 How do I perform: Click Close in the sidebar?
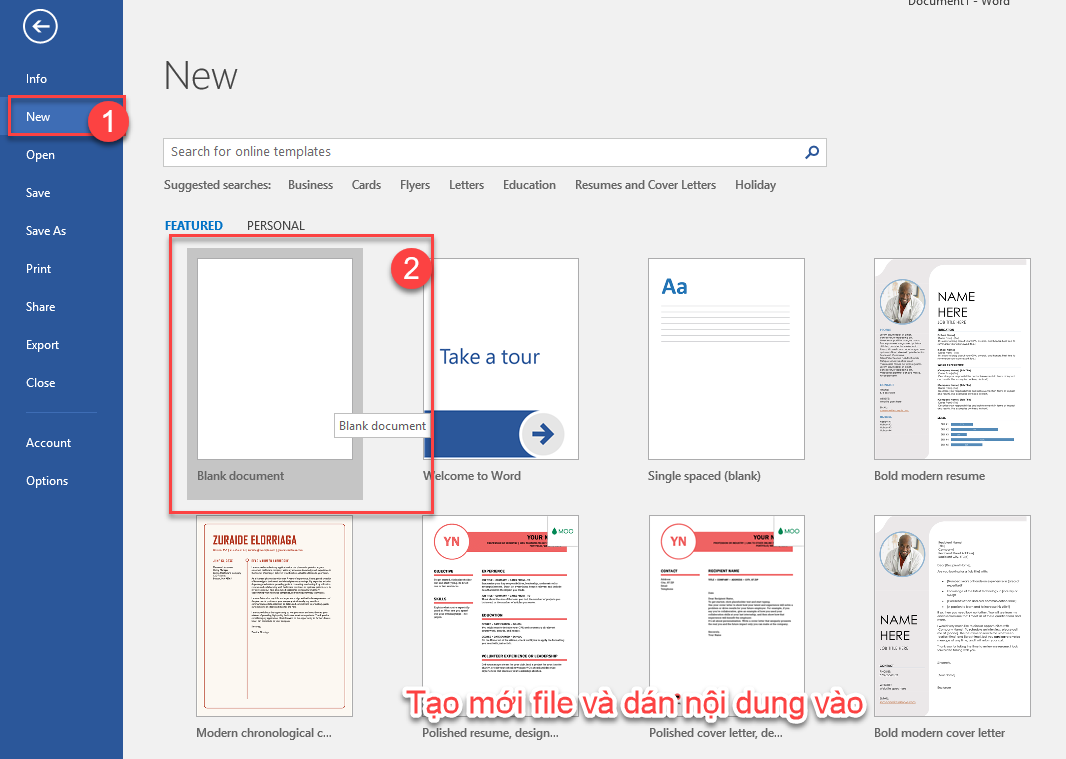pyautogui.click(x=41, y=383)
